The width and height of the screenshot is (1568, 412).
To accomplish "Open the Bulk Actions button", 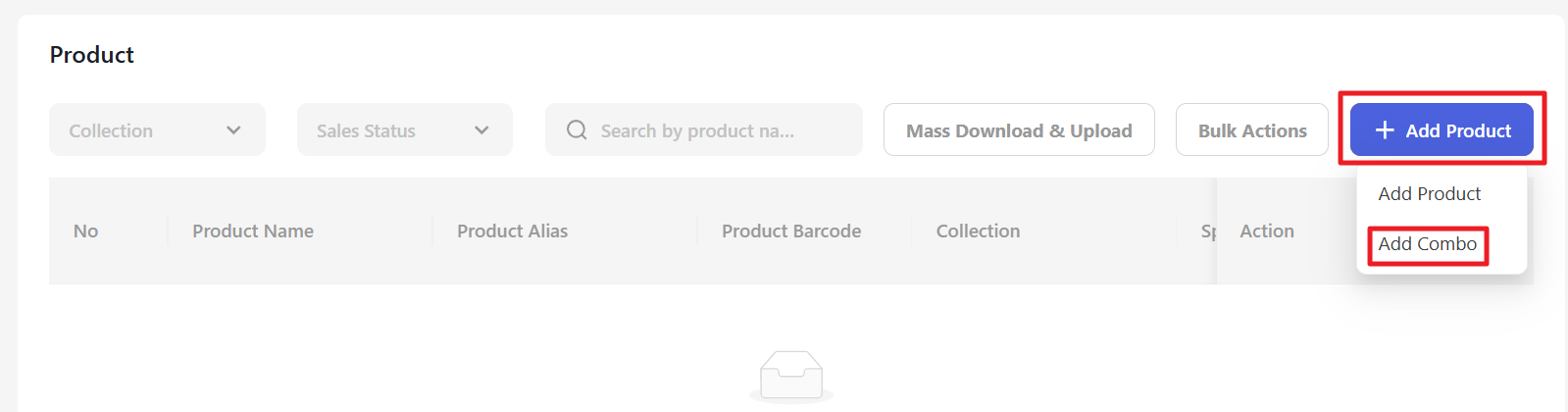I will [x=1251, y=130].
